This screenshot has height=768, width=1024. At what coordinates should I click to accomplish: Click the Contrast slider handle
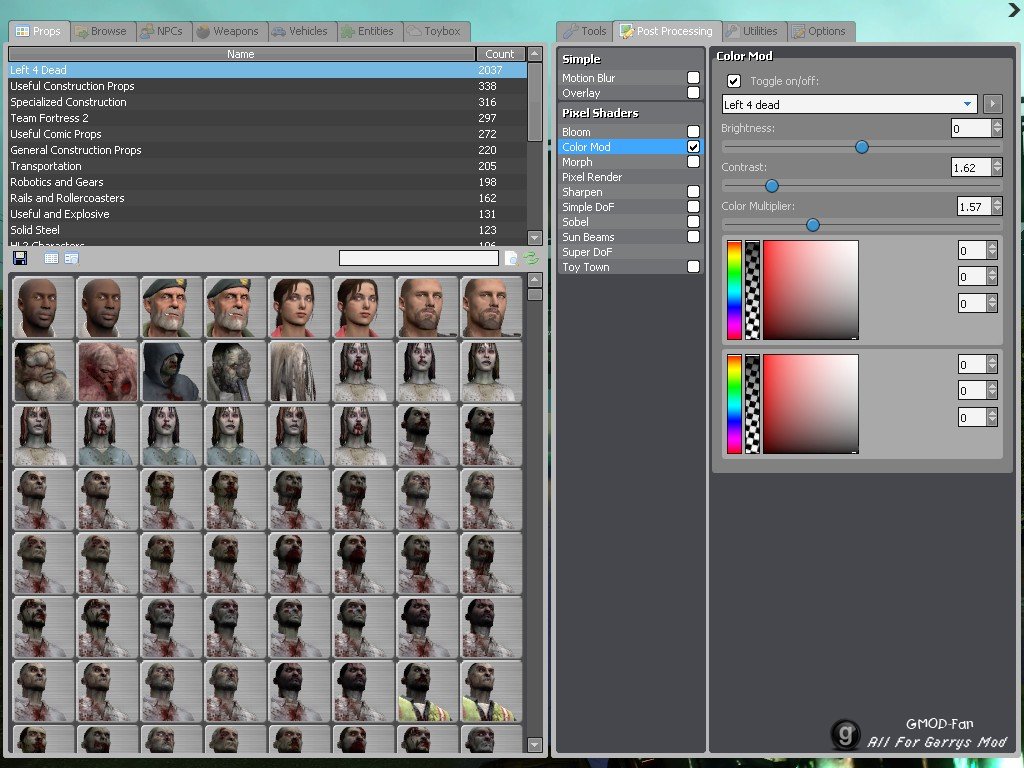tap(772, 186)
